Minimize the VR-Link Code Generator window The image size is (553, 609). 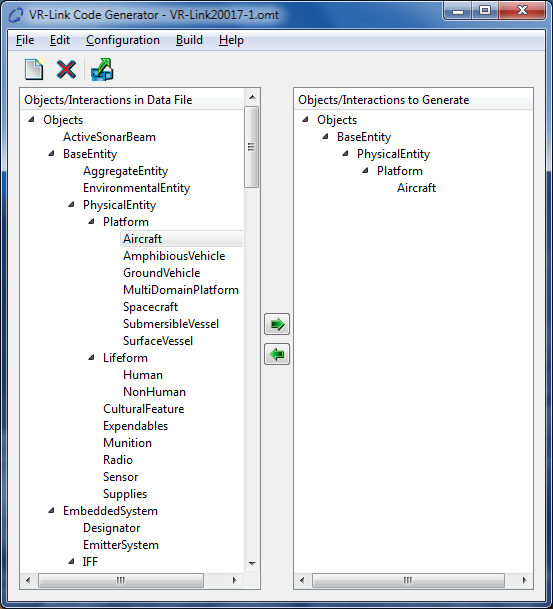[x=458, y=10]
